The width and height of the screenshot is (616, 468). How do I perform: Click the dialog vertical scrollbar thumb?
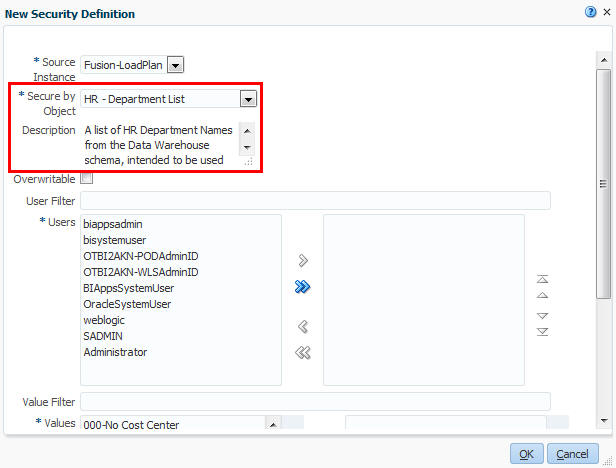[604, 184]
